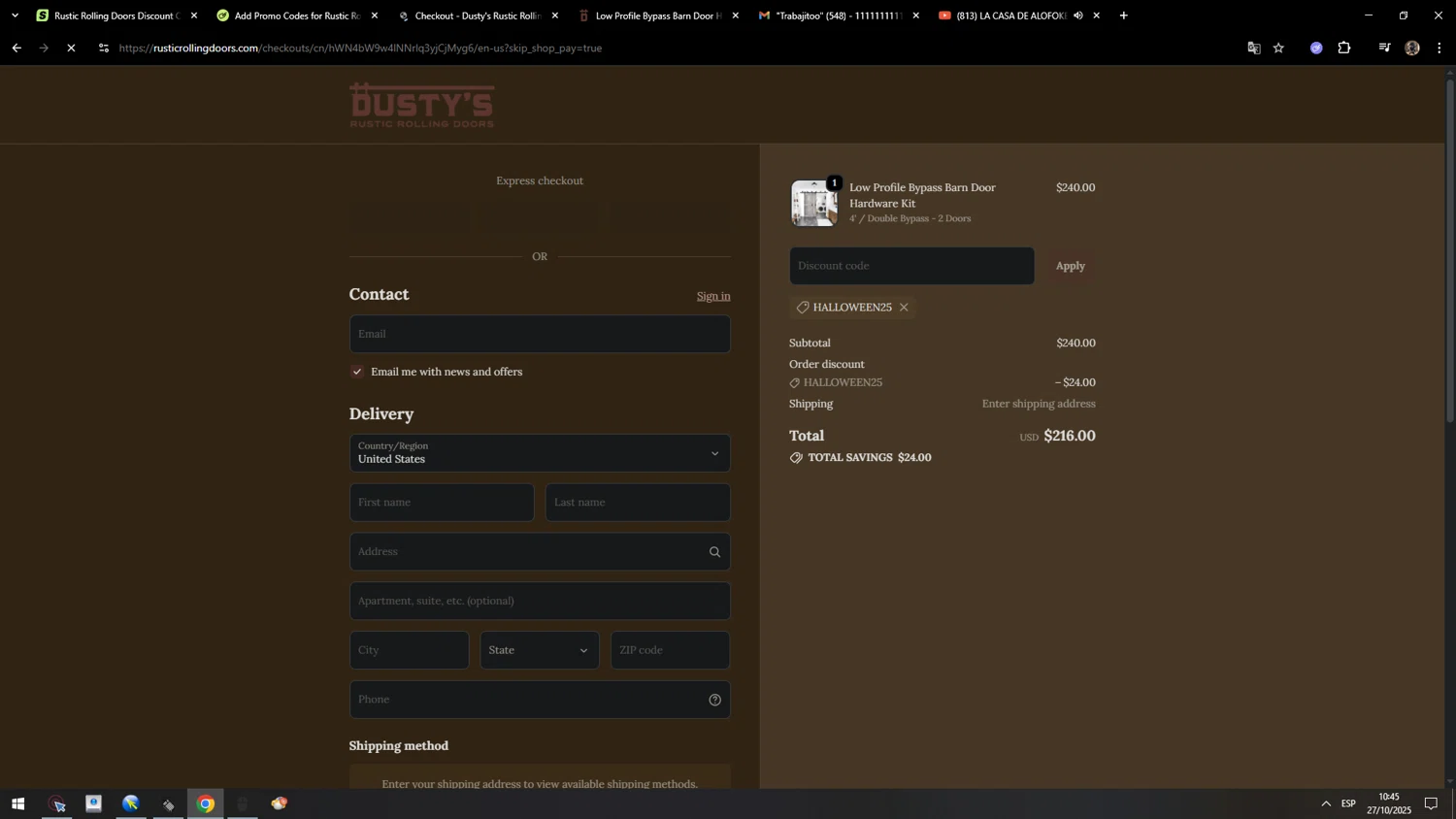Bookmark this page with star icon
Image resolution: width=1456 pixels, height=819 pixels.
point(1279,48)
